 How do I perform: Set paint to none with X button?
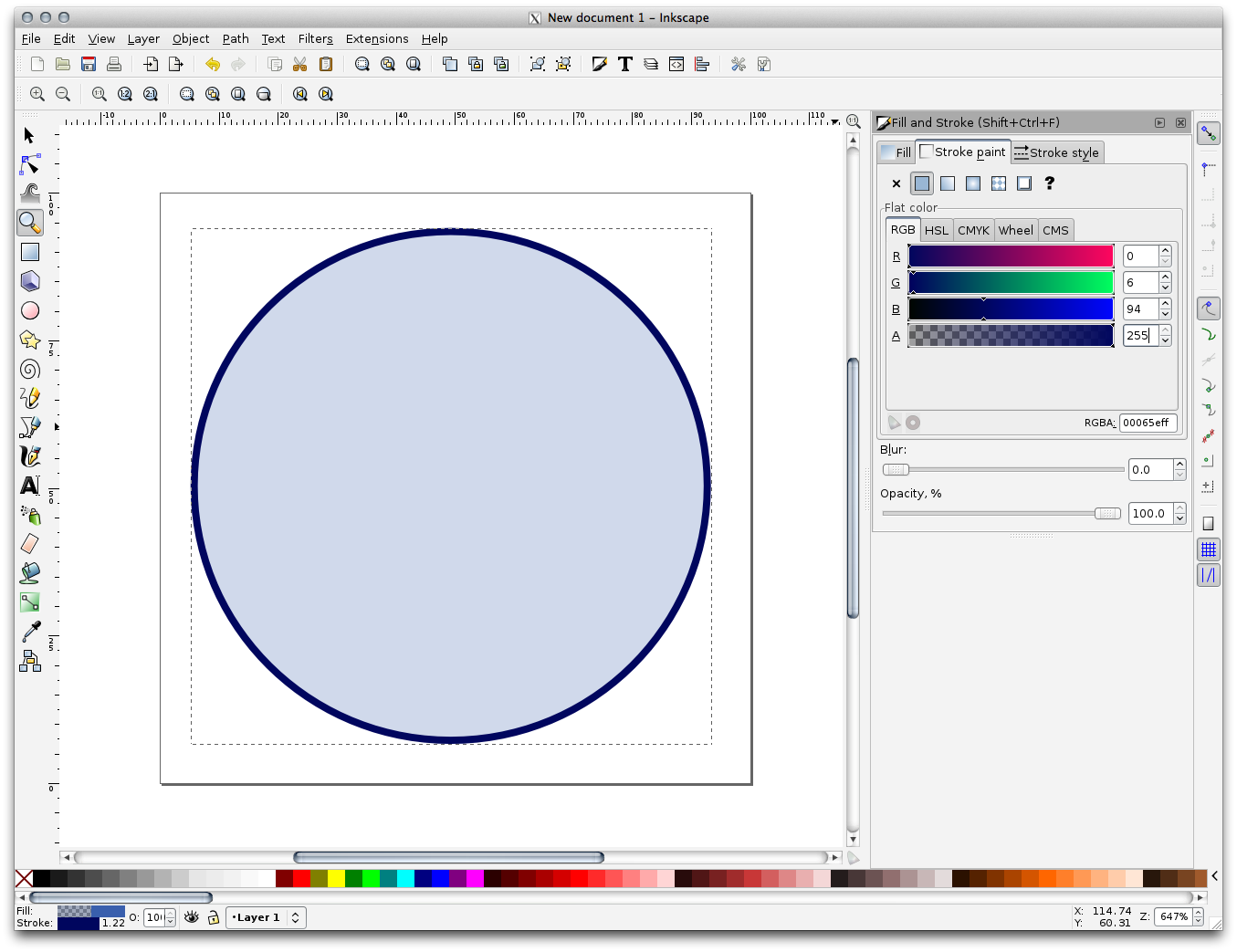896,183
